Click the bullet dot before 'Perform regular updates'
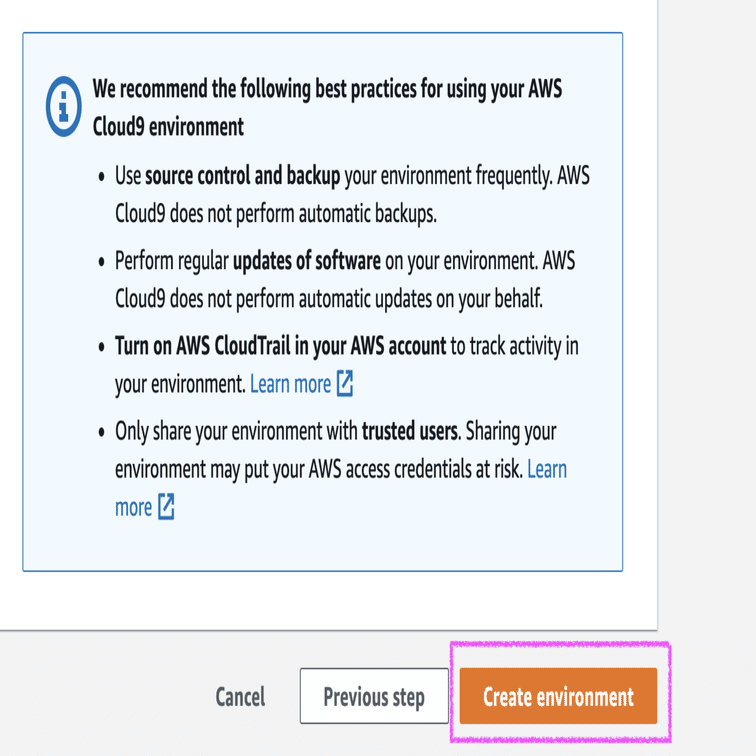The image size is (756, 756). tap(103, 263)
